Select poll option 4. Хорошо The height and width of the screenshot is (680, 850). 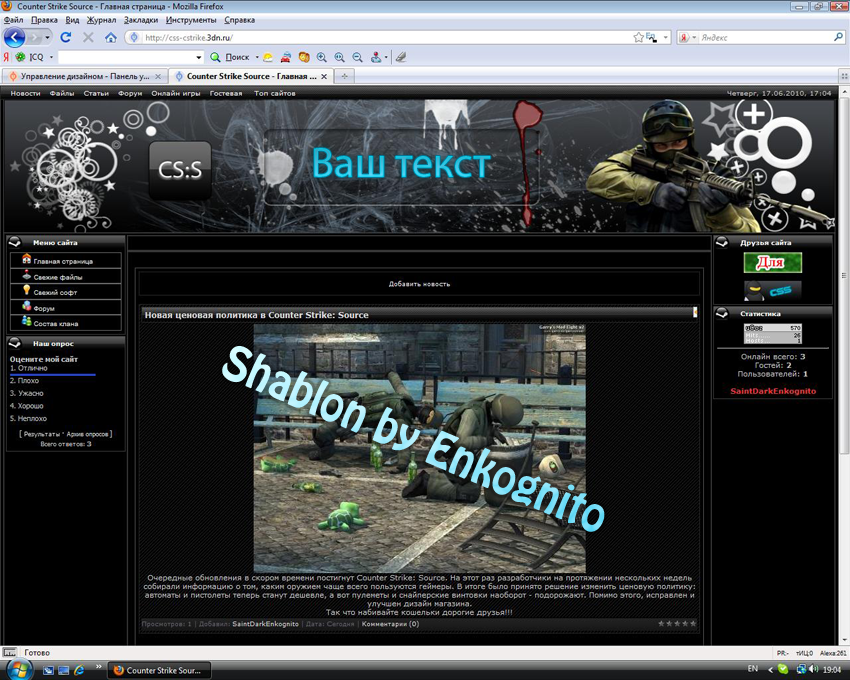point(27,406)
